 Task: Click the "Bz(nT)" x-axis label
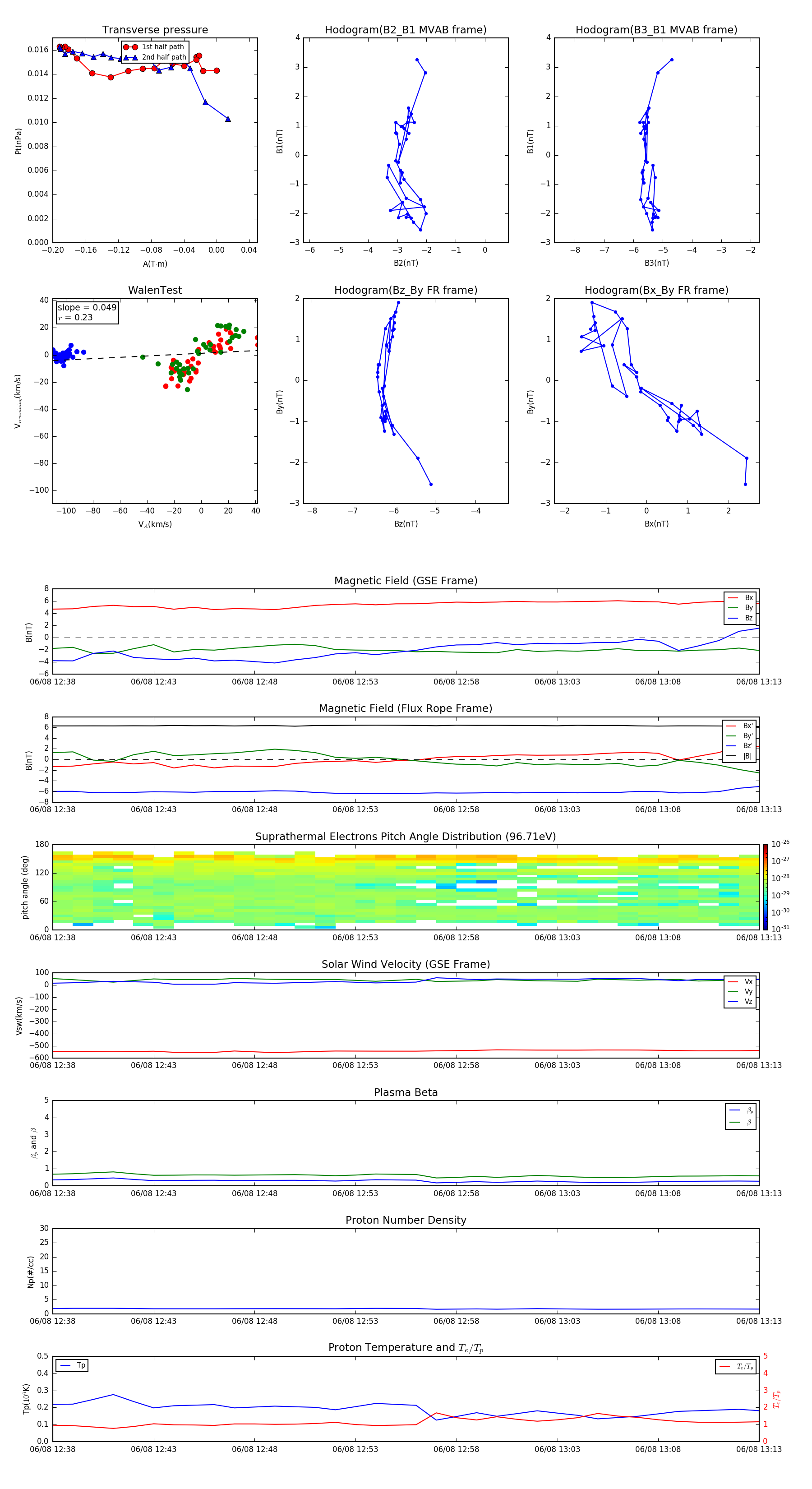click(406, 524)
